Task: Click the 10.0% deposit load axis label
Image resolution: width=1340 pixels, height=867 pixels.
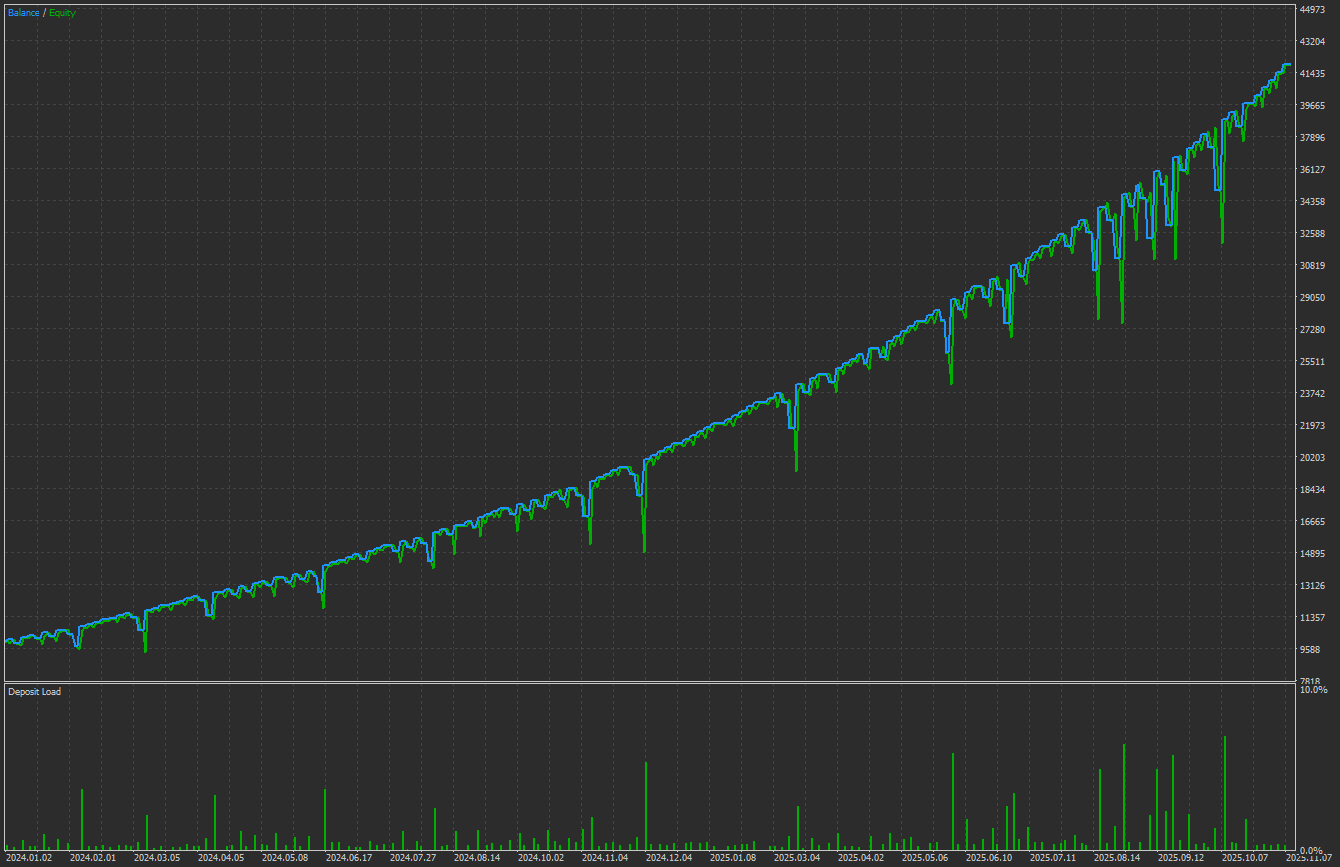Action: coord(1313,690)
